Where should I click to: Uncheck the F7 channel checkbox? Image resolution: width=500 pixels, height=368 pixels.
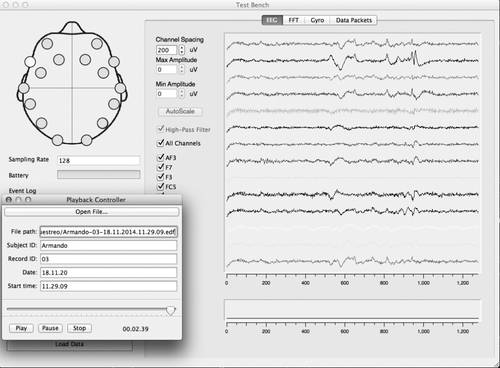pyautogui.click(x=160, y=167)
